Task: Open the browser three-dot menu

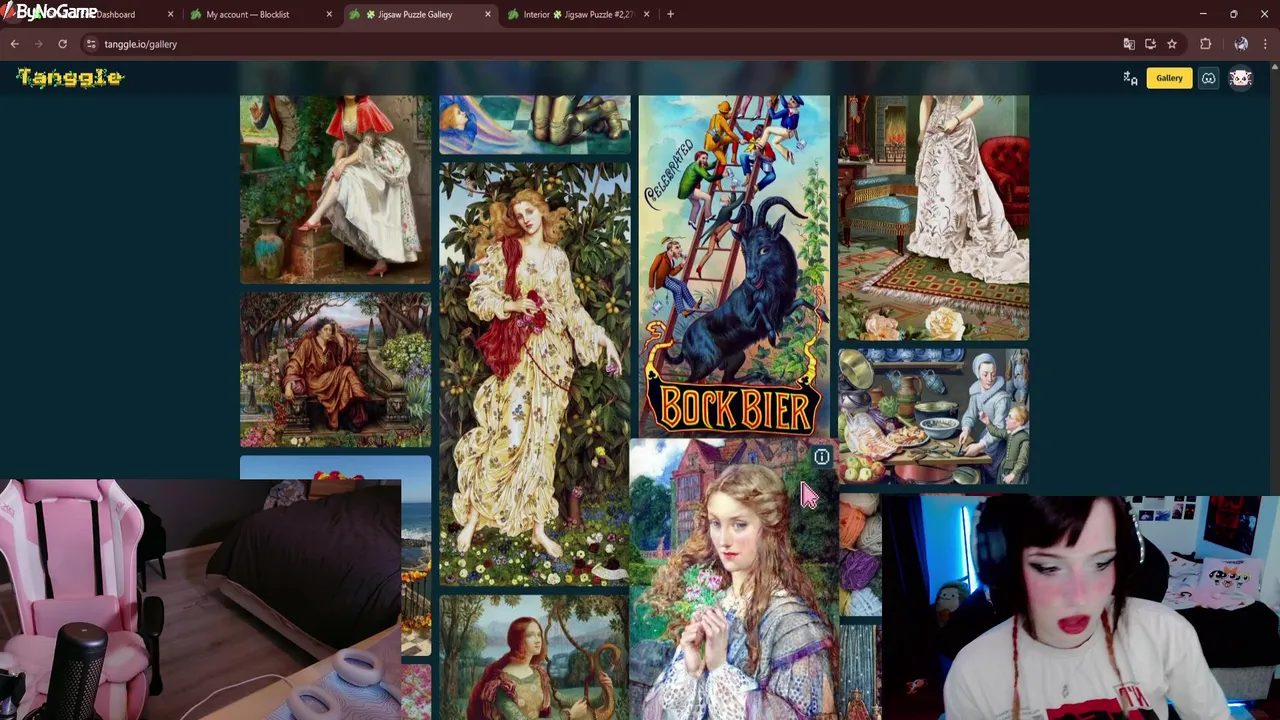Action: click(1266, 44)
